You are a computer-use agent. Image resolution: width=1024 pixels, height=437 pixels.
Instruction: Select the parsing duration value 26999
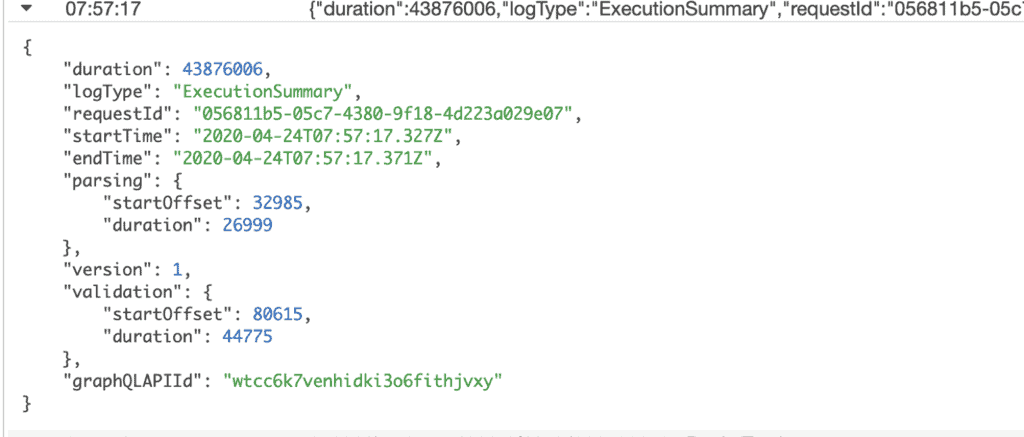[x=240, y=226]
